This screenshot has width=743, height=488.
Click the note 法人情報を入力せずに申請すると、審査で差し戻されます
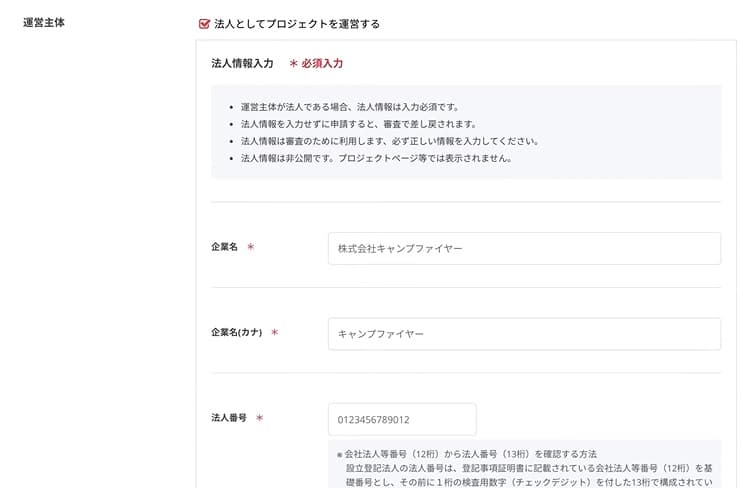tap(359, 124)
